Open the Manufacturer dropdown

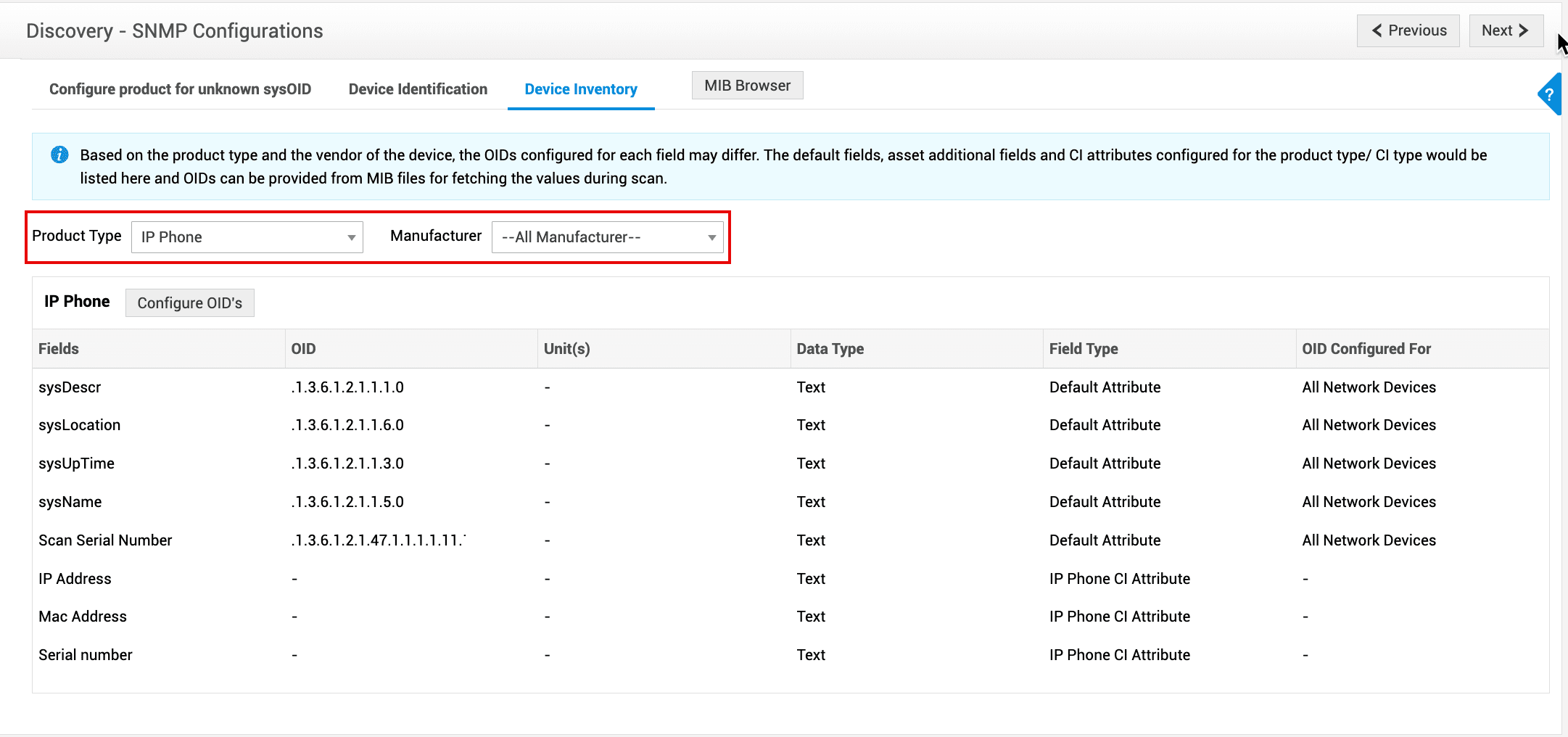point(607,237)
